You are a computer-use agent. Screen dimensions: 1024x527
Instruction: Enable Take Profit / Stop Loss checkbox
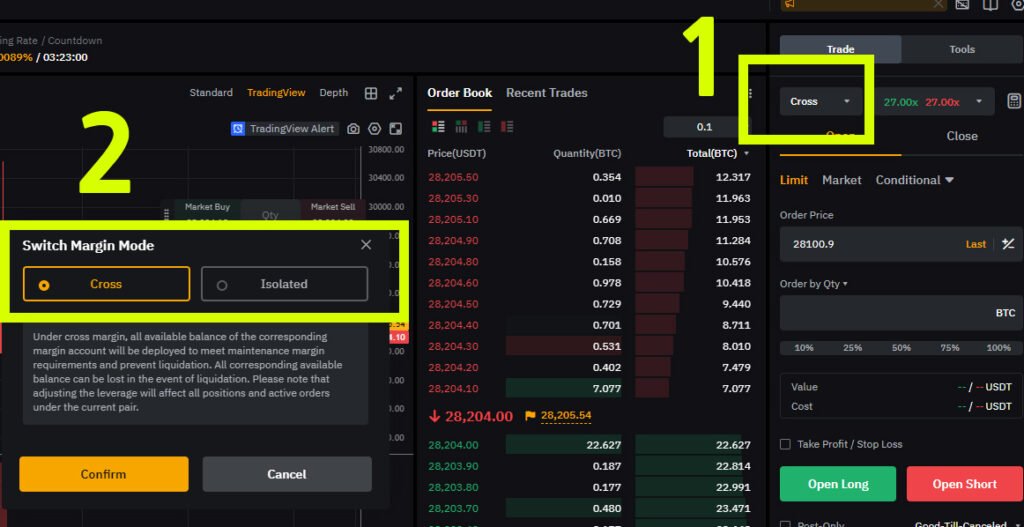786,444
